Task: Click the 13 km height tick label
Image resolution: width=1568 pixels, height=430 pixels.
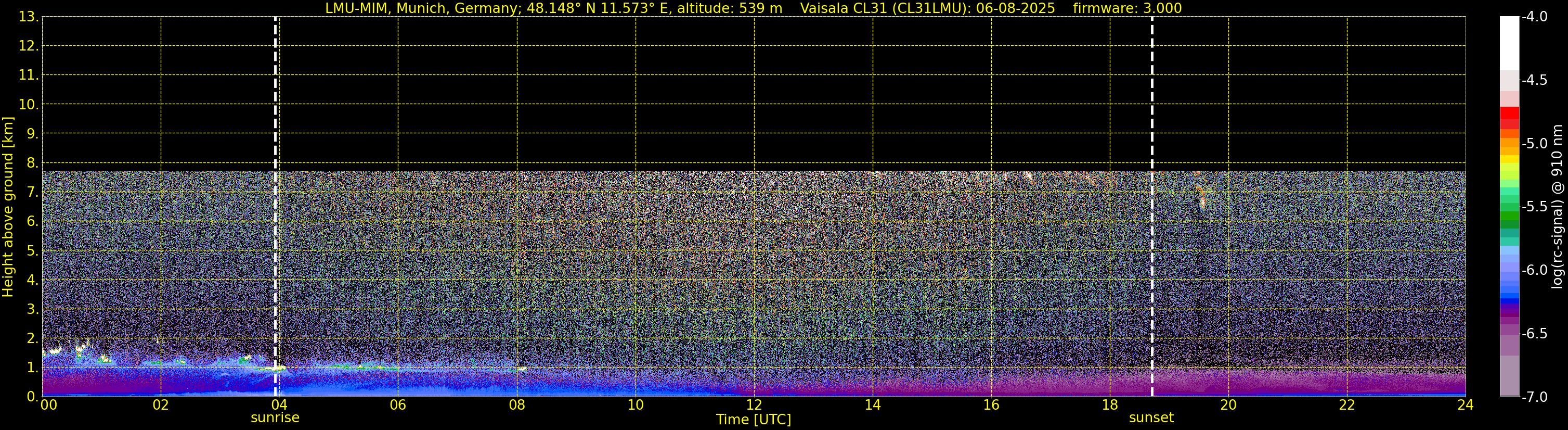Action: pyautogui.click(x=28, y=17)
